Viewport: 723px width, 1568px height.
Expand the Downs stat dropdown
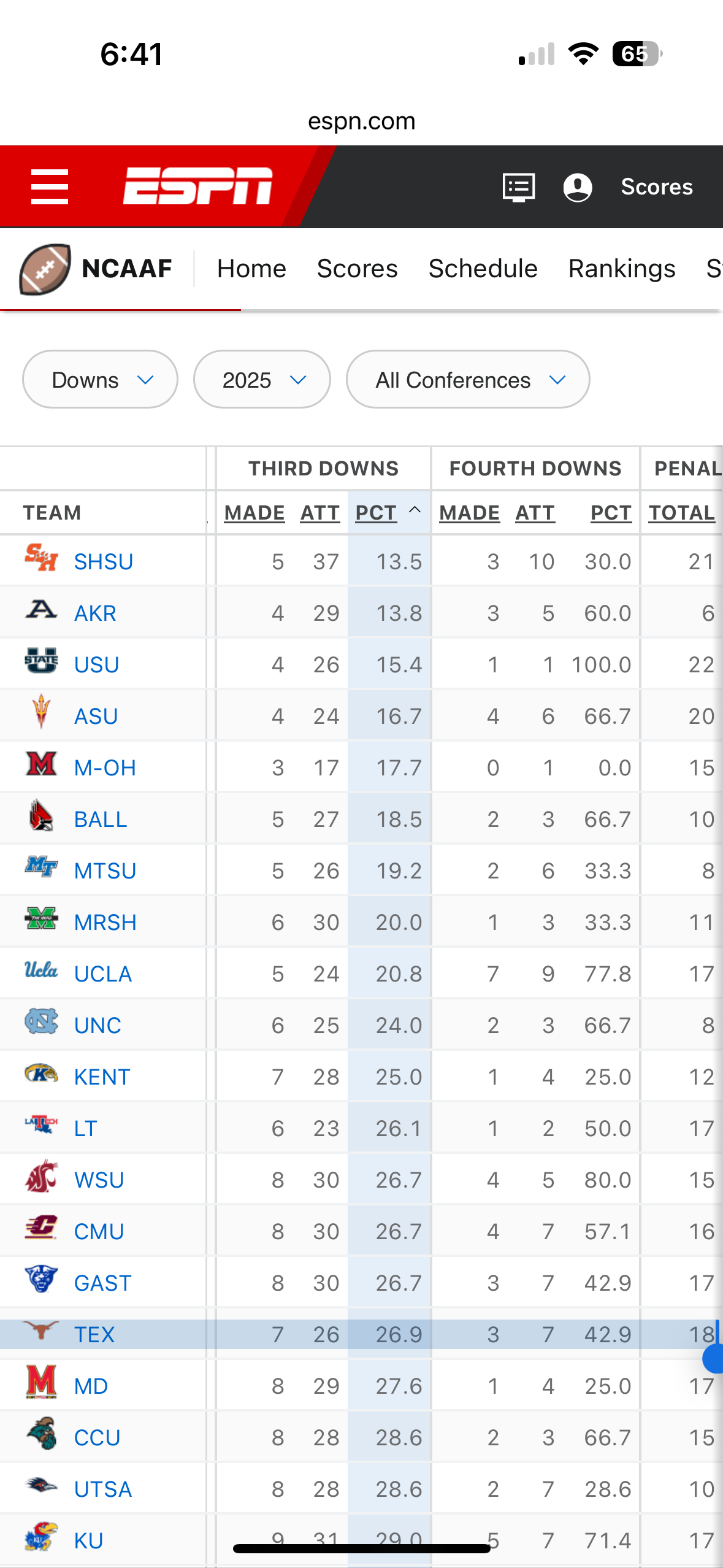point(100,380)
